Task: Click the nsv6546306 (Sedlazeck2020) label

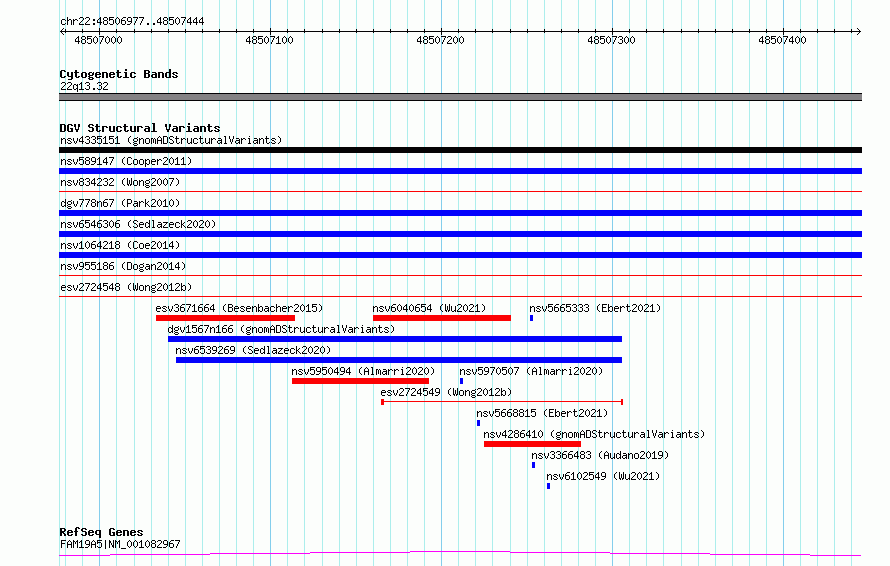Action: click(x=138, y=224)
